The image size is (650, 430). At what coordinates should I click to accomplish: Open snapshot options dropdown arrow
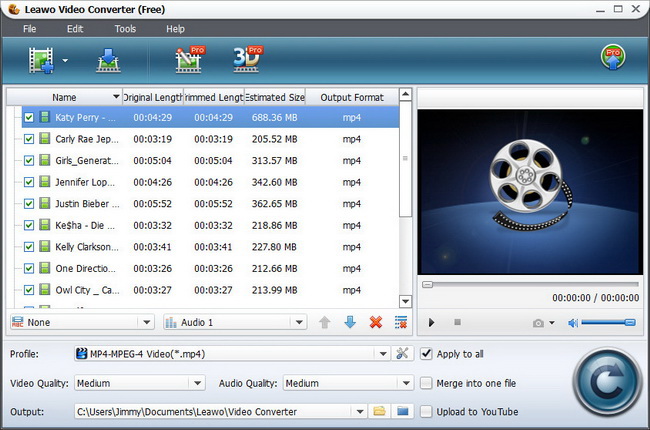pos(552,323)
